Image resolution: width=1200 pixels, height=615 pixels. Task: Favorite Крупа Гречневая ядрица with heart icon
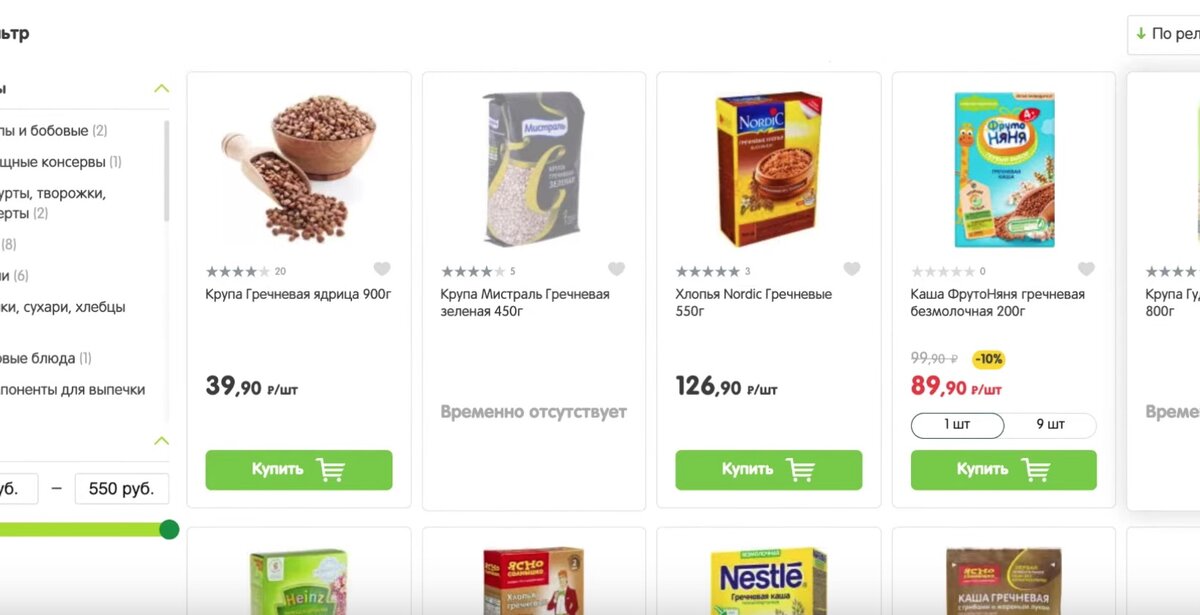point(382,269)
